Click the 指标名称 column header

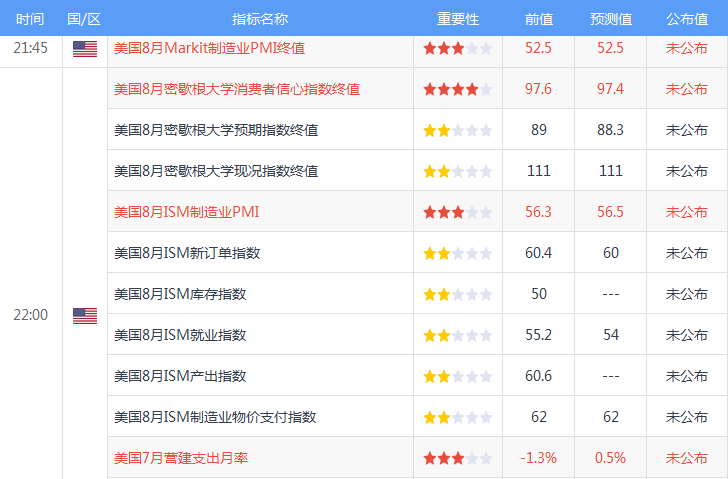pos(260,19)
